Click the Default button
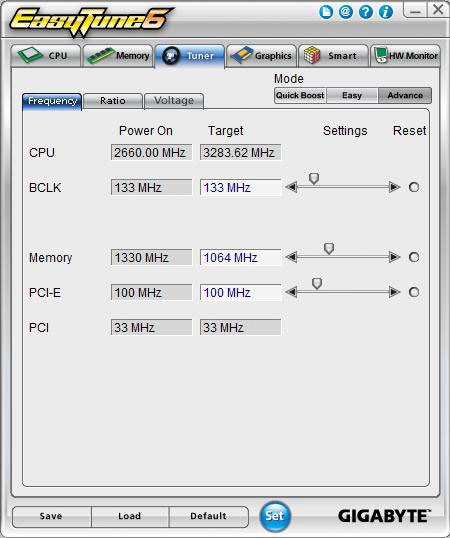The width and height of the screenshot is (450, 538). [x=209, y=516]
